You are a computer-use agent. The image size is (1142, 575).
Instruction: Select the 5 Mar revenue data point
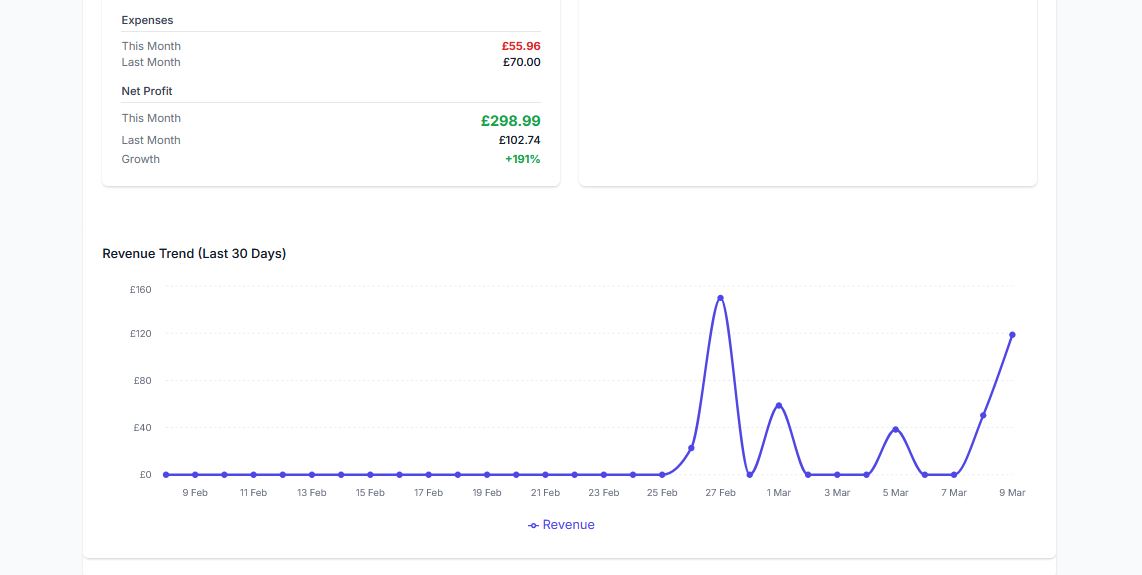[x=895, y=429]
